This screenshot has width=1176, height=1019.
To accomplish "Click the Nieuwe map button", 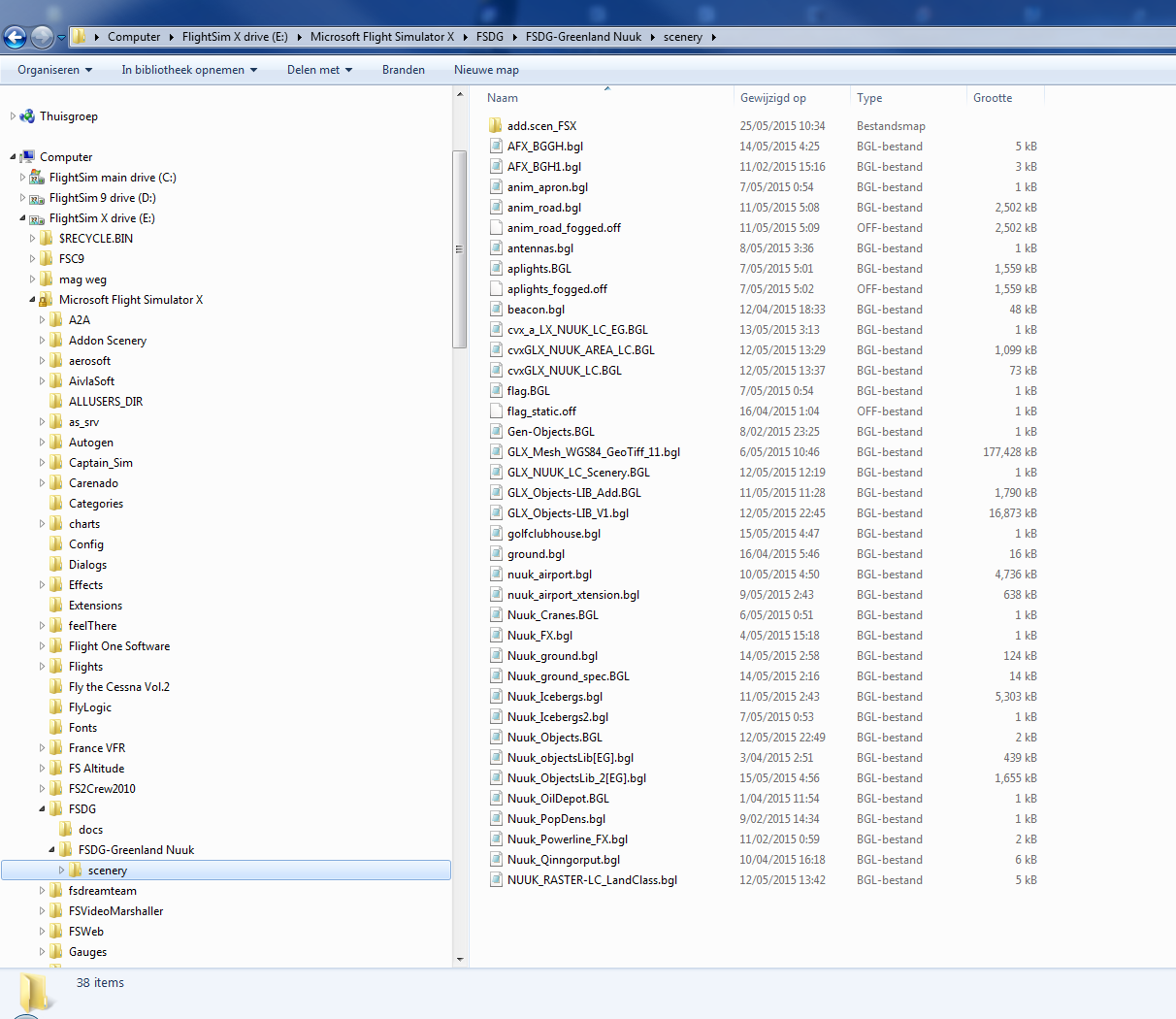I will point(486,70).
